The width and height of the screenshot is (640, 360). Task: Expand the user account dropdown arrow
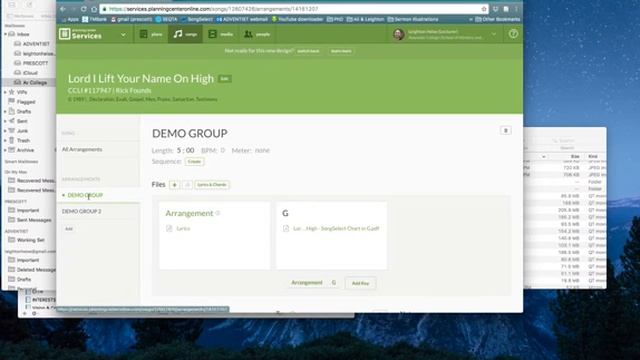(x=494, y=34)
